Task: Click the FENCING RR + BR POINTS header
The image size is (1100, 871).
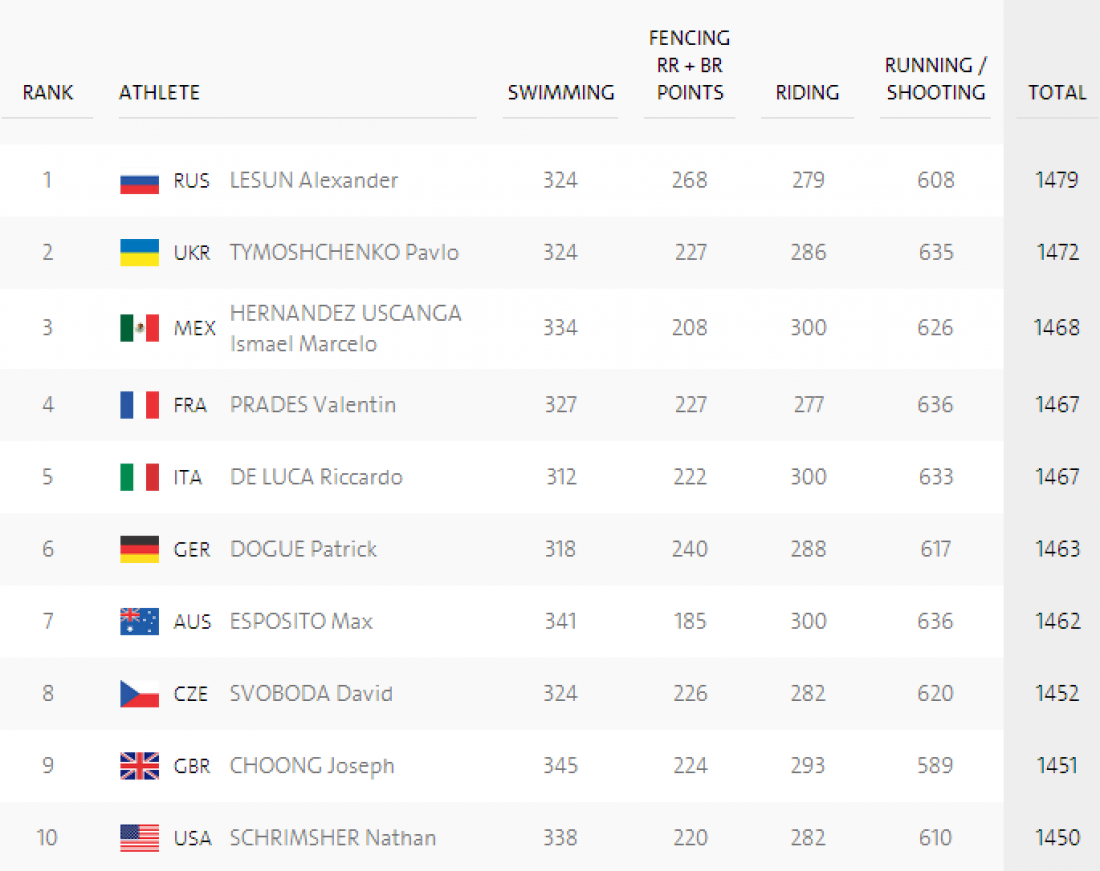Action: [x=690, y=65]
